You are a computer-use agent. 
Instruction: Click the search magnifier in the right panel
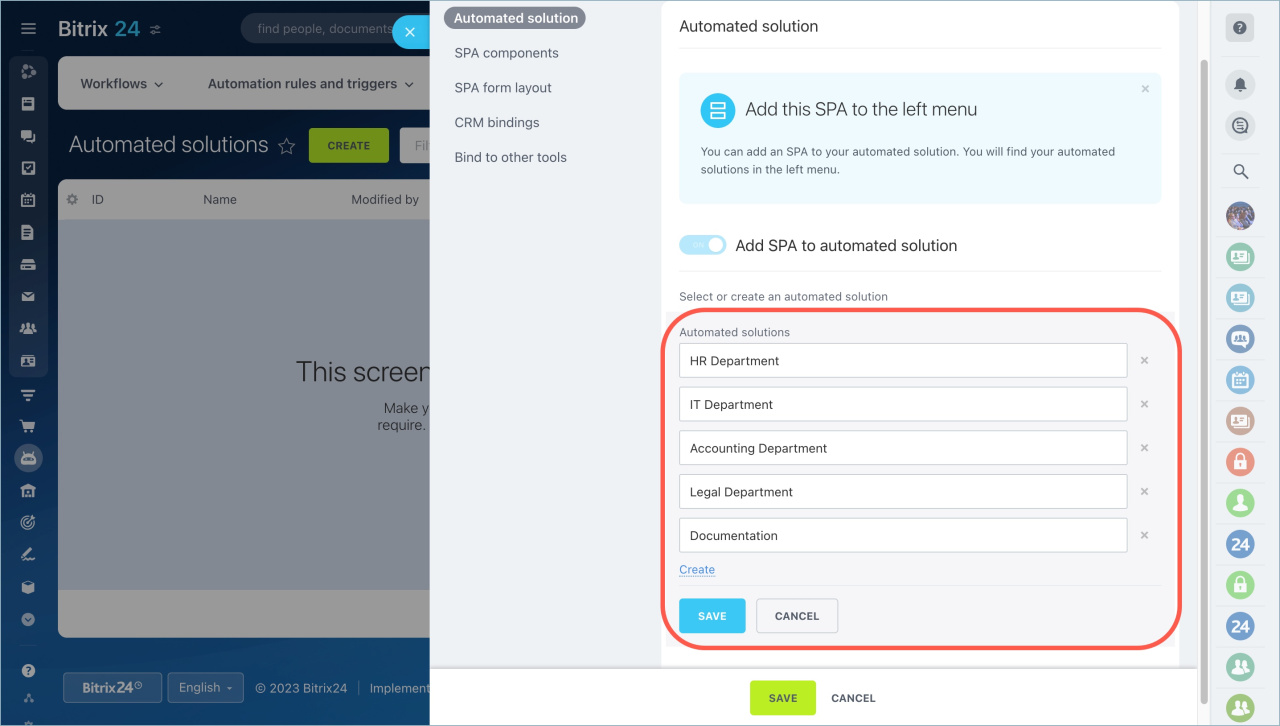(x=1240, y=171)
